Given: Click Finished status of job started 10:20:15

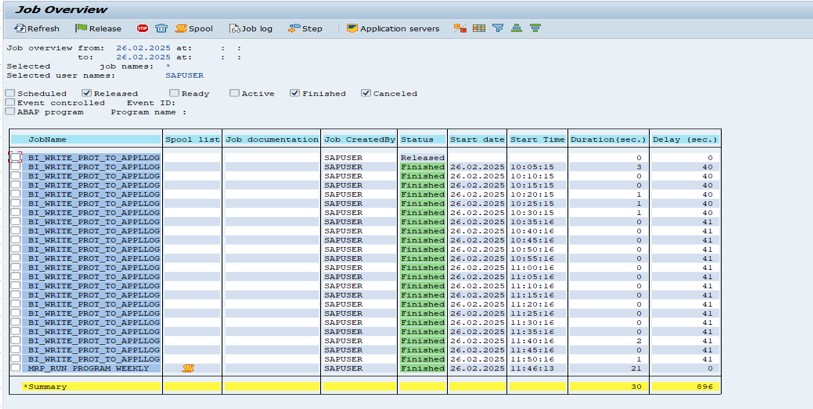Looking at the screenshot, I should coord(423,194).
